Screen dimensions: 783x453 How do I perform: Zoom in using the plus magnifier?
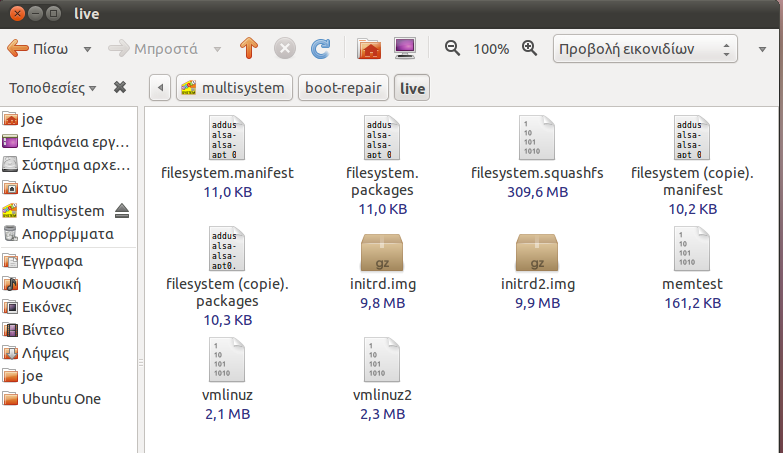pos(529,48)
